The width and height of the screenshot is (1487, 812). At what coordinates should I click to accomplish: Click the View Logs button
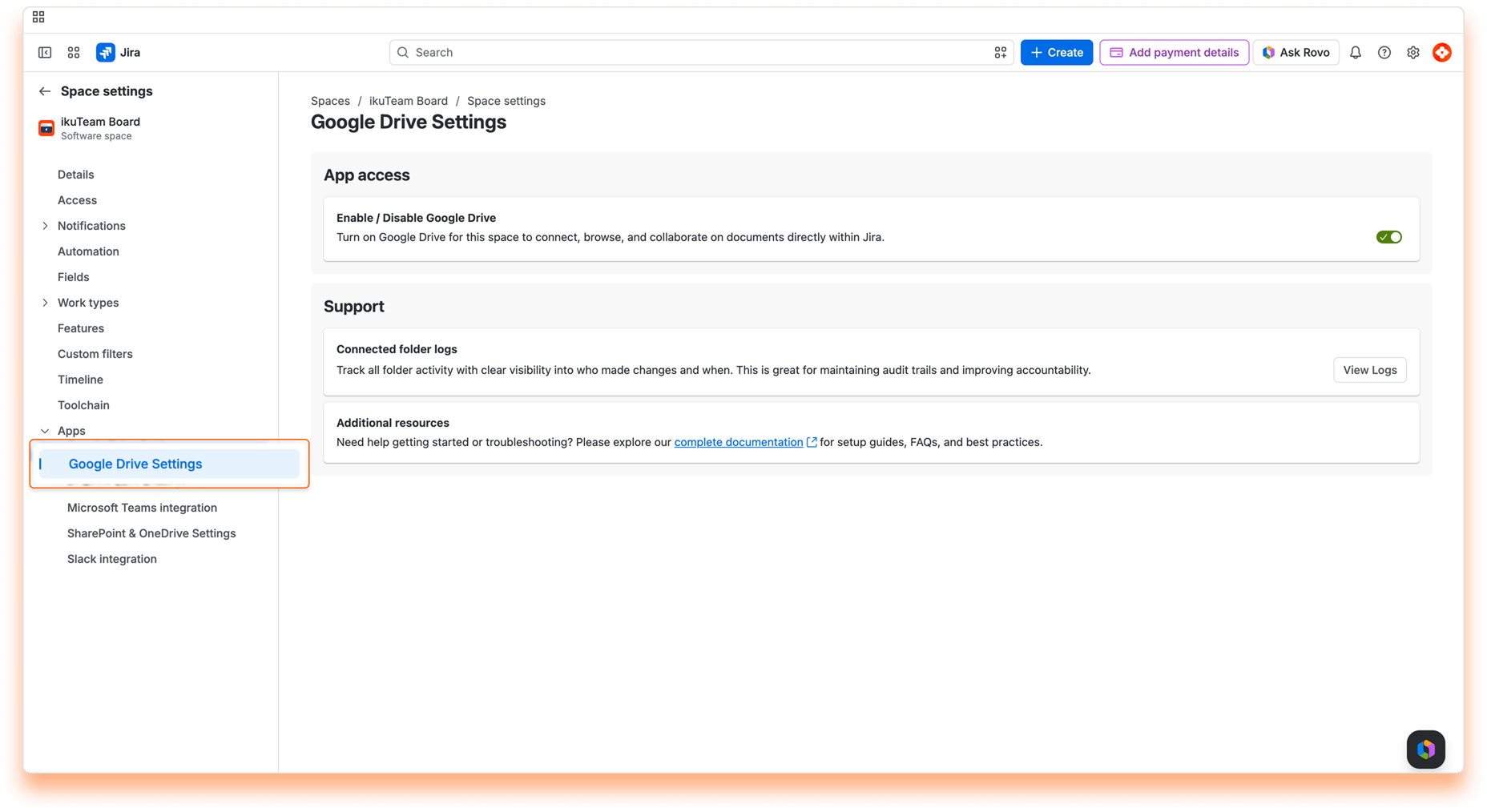[x=1370, y=370]
